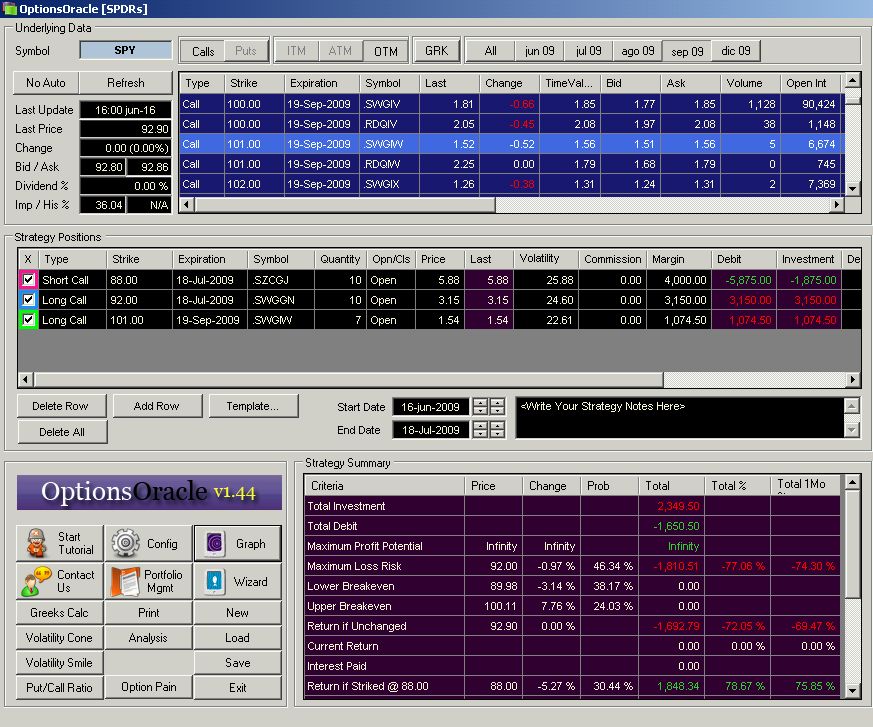Open Volatility Cone tool
This screenshot has width=873, height=727.
click(60, 638)
